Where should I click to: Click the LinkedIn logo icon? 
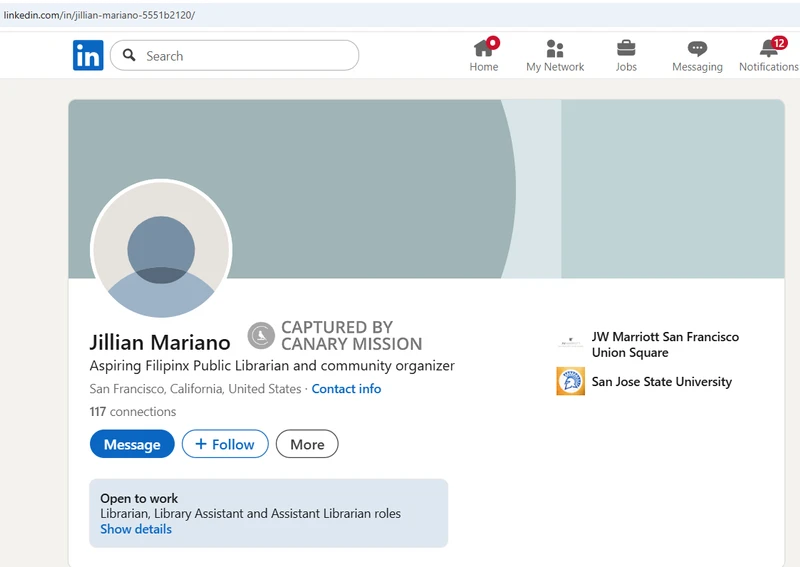(x=88, y=56)
